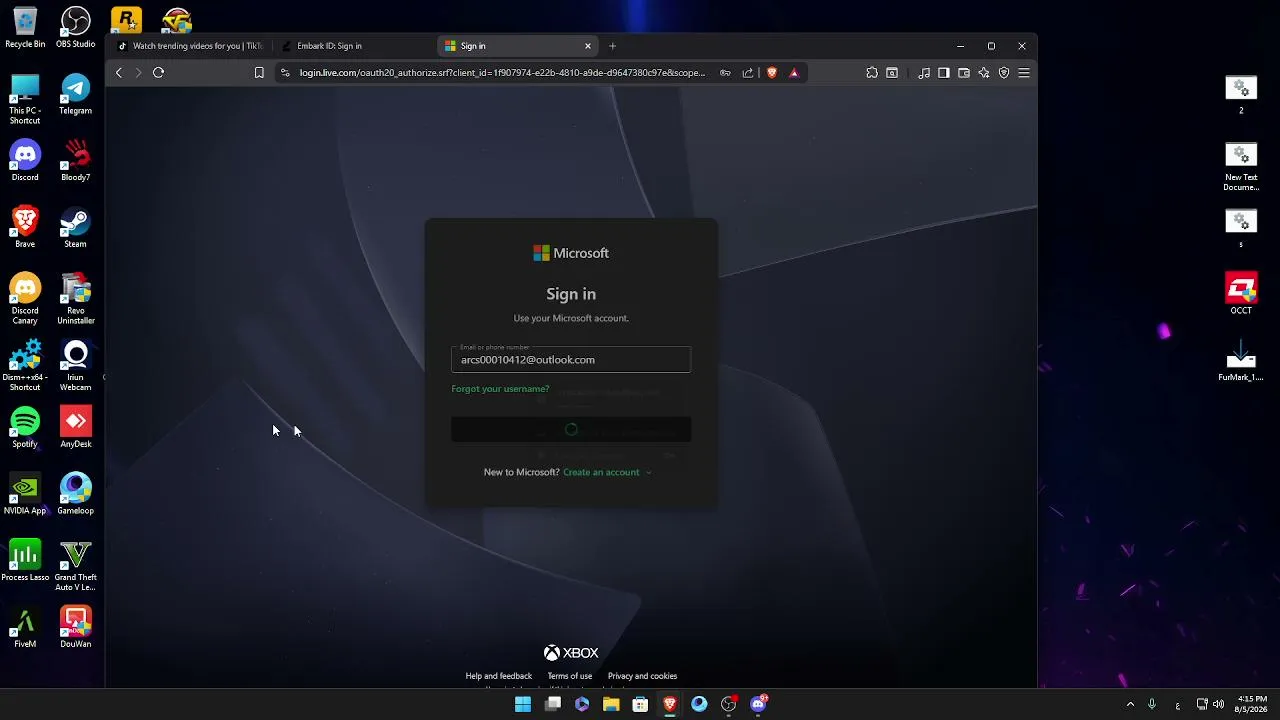Open the Terms of use link

(x=570, y=676)
